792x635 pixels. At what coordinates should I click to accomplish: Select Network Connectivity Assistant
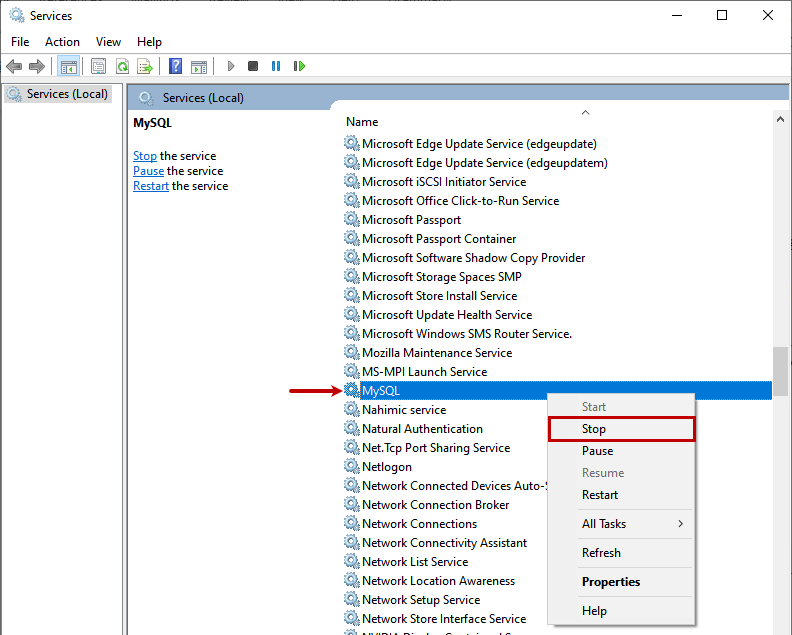(444, 543)
